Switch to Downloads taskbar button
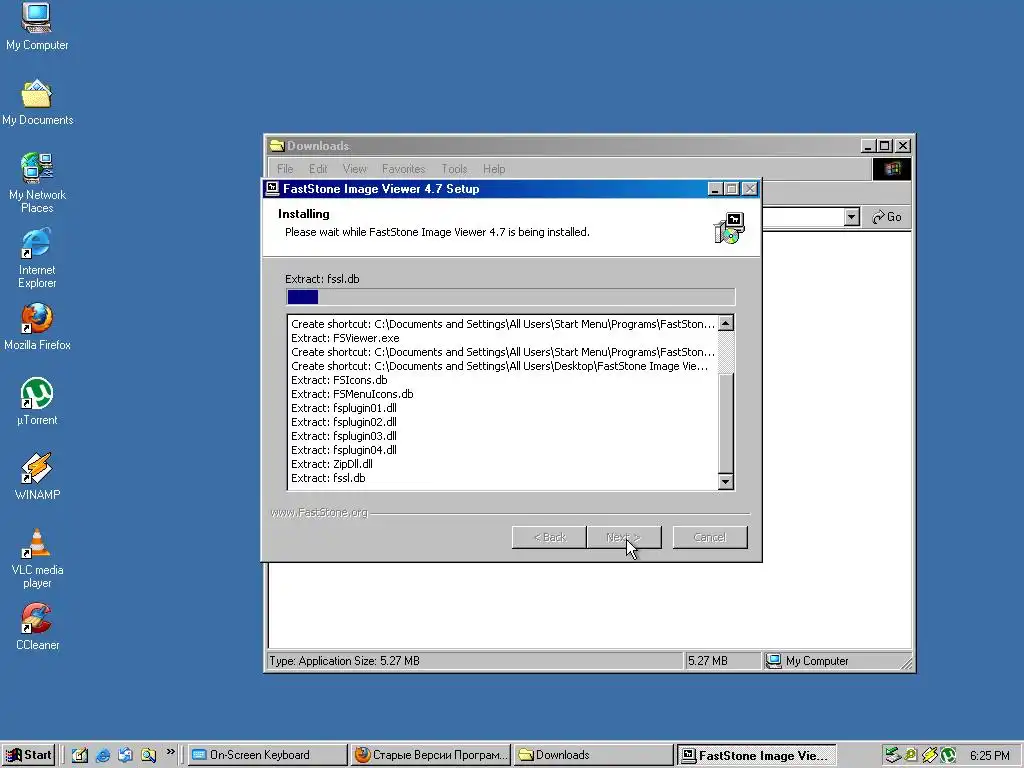 coord(594,755)
